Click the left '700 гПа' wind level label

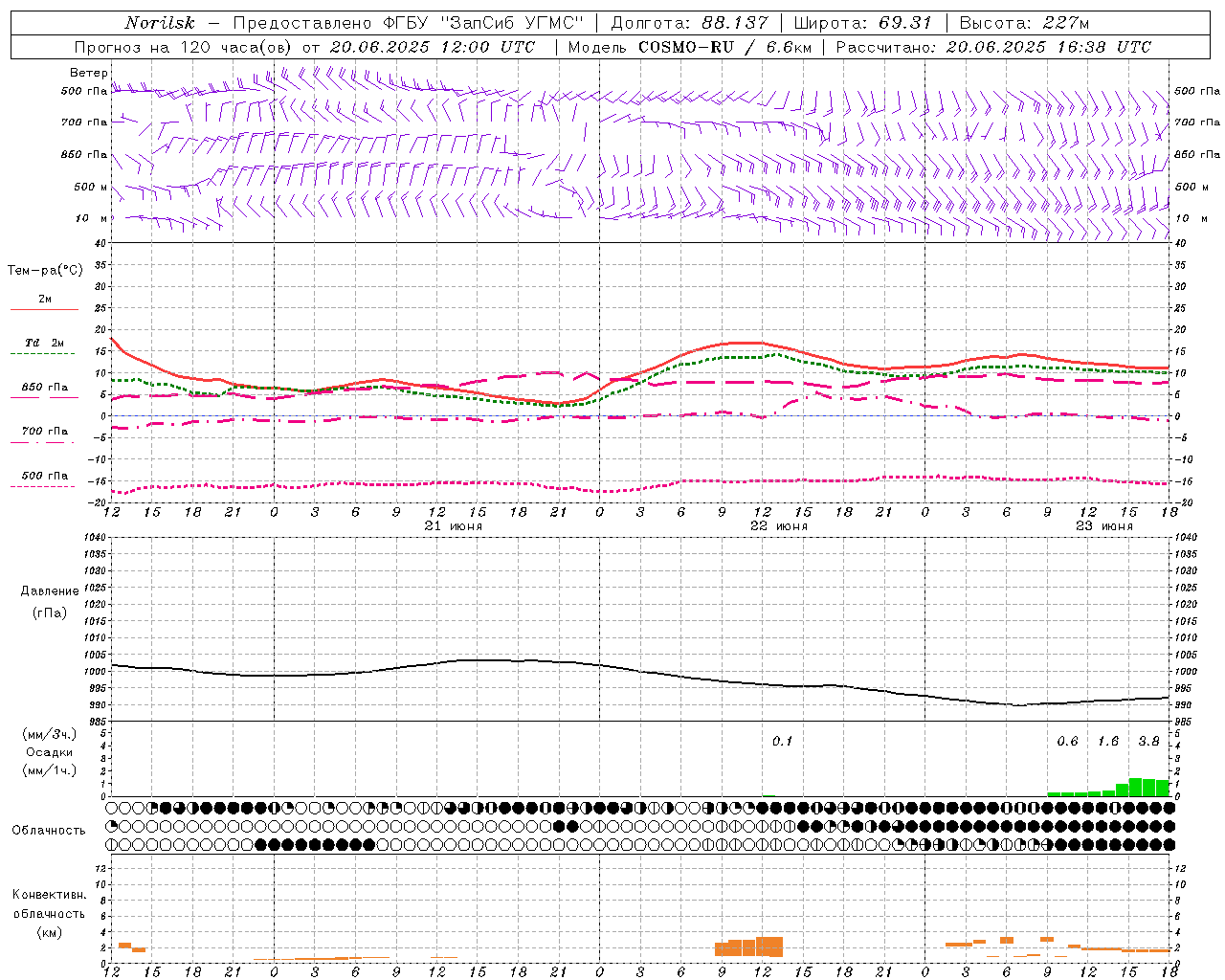pos(84,122)
